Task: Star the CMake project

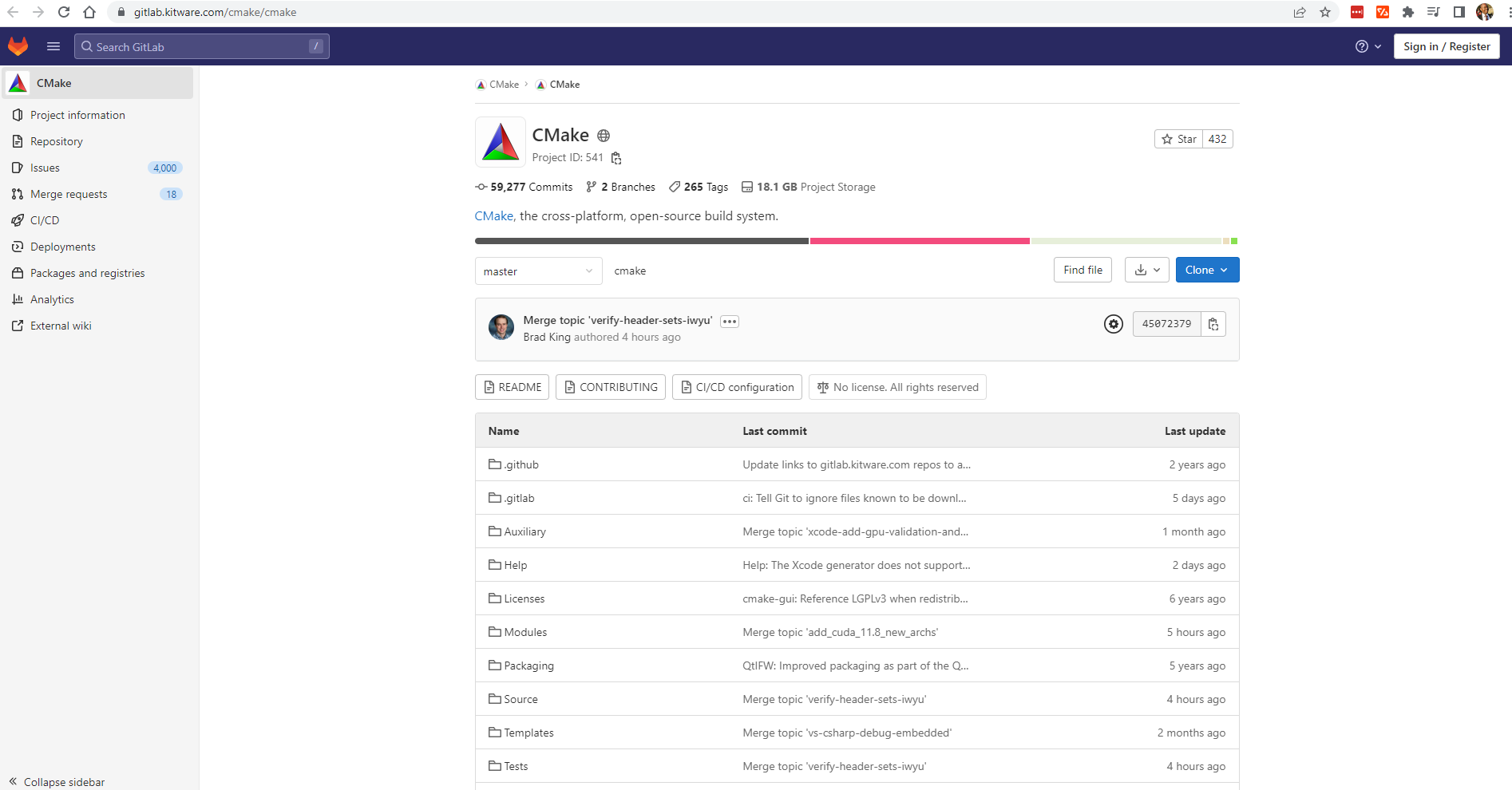Action: 1178,139
